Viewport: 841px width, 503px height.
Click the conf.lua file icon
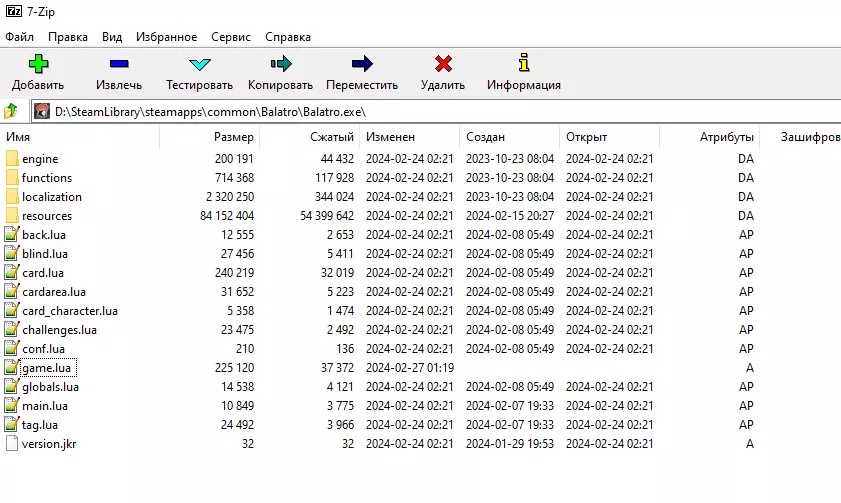[x=12, y=349]
